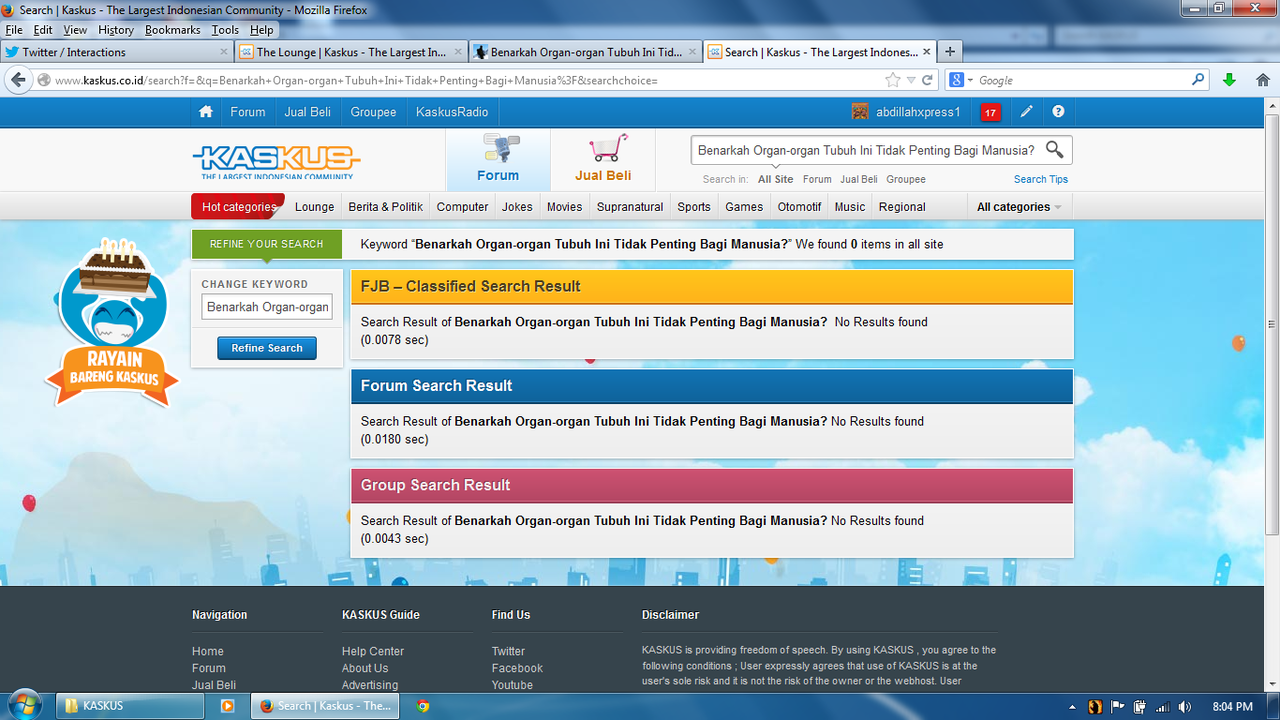Image resolution: width=1280 pixels, height=720 pixels.
Task: Open the Otomotif category
Action: tap(799, 207)
